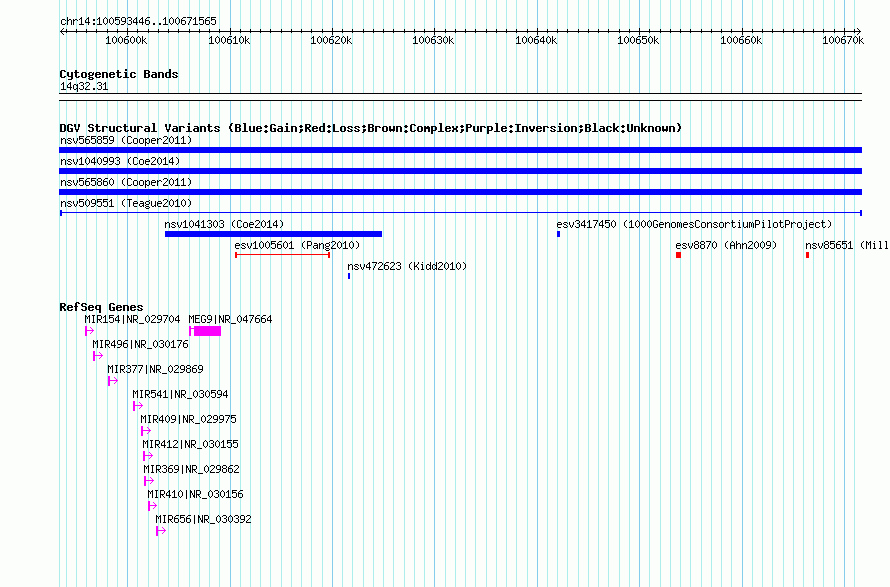Open the nsv472623 (Kidd2010) label

(x=407, y=266)
